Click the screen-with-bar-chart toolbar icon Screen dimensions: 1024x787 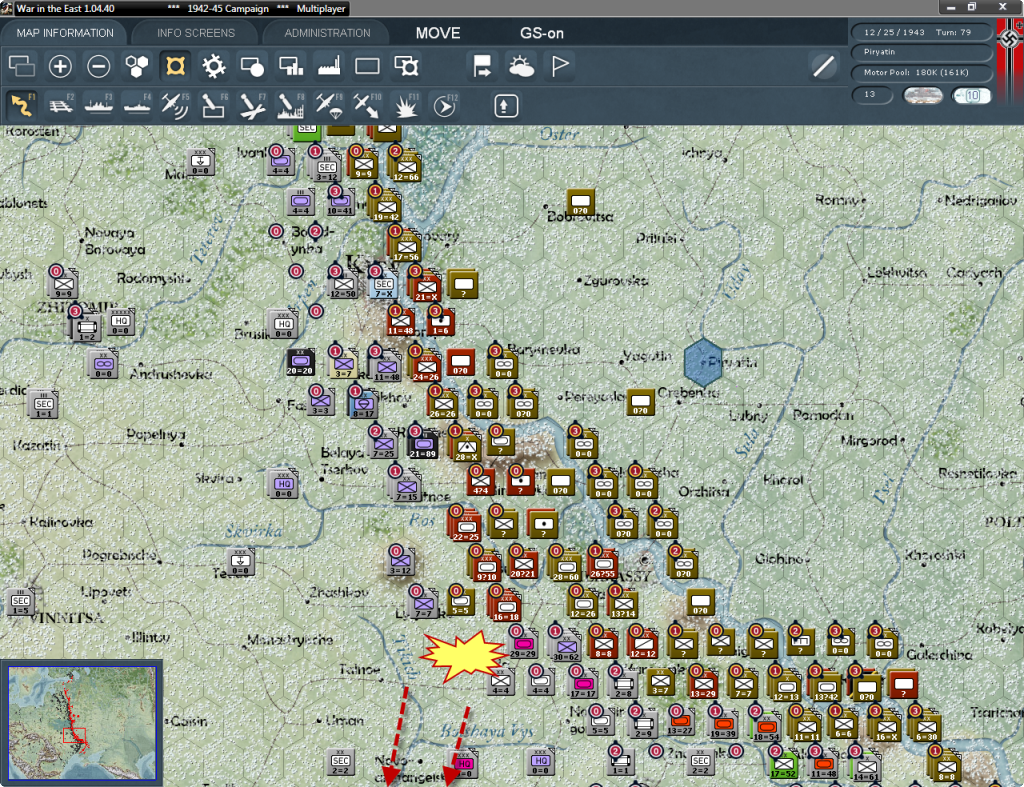[x=291, y=66]
